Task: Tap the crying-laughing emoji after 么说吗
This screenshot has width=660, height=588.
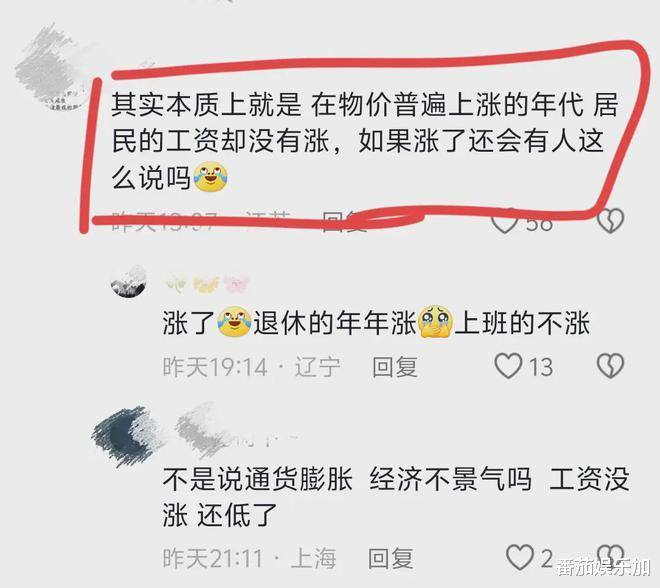Action: (210, 178)
